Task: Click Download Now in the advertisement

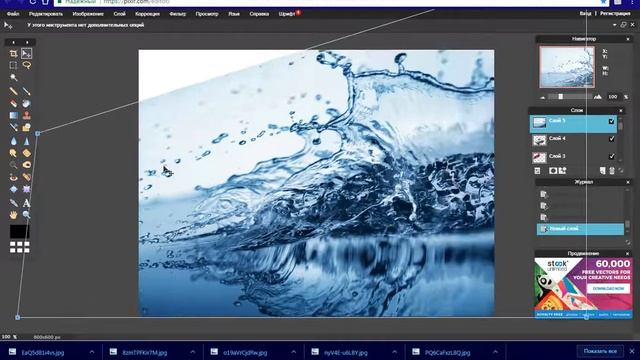Action: 609,289
